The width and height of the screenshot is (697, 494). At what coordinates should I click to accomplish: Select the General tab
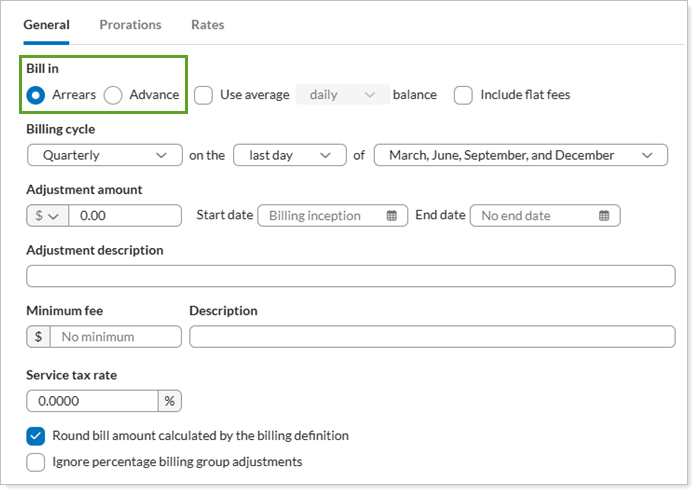46,25
